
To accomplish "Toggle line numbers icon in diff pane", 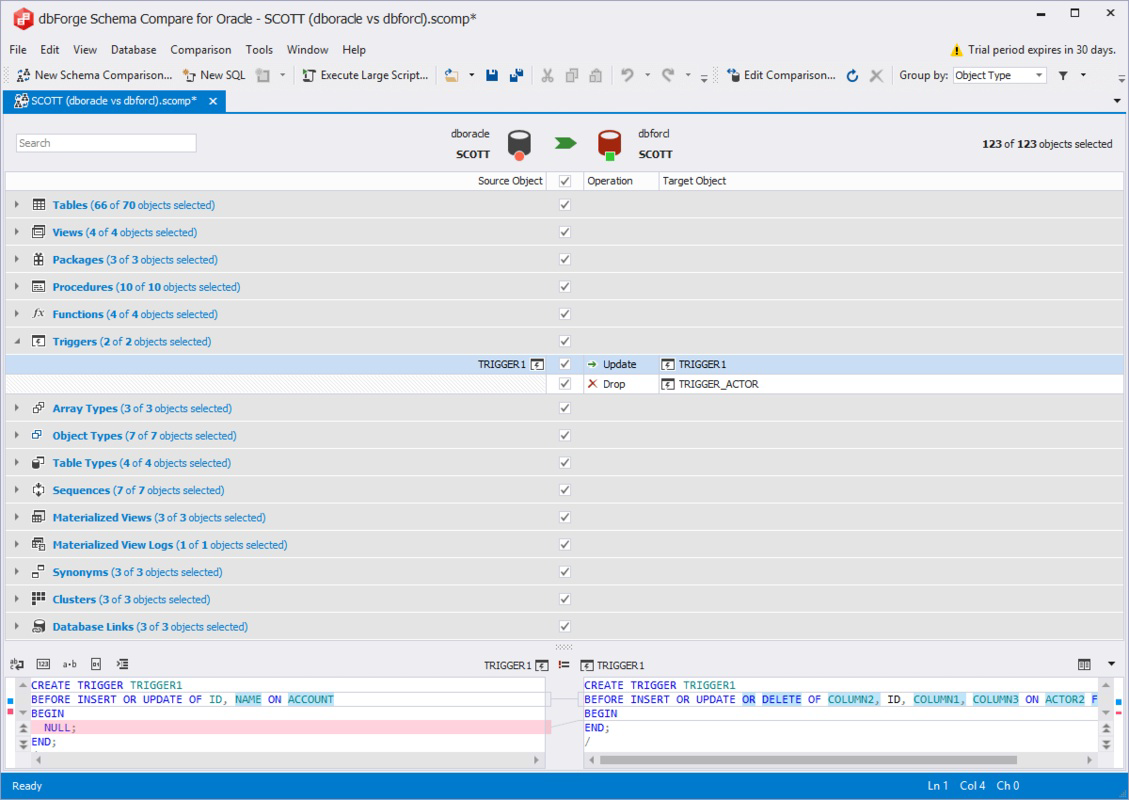I will tap(43, 664).
